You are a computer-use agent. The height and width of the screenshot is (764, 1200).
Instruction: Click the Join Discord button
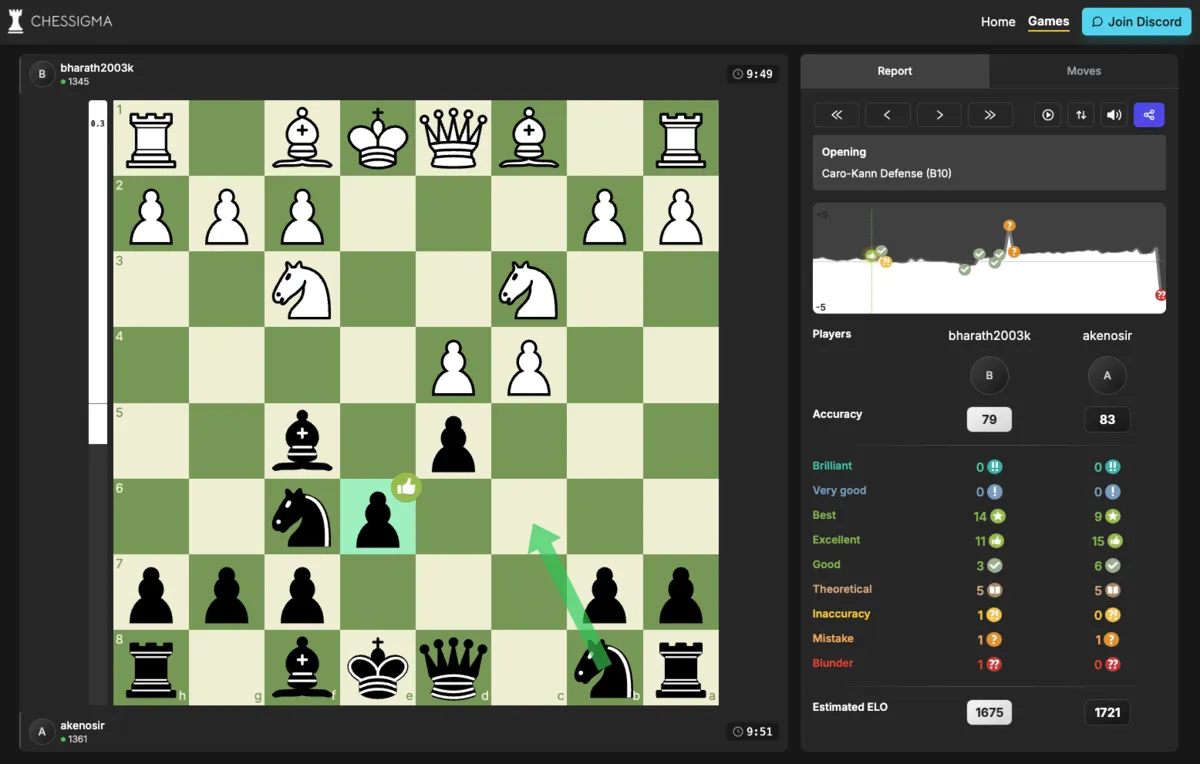pyautogui.click(x=1136, y=21)
